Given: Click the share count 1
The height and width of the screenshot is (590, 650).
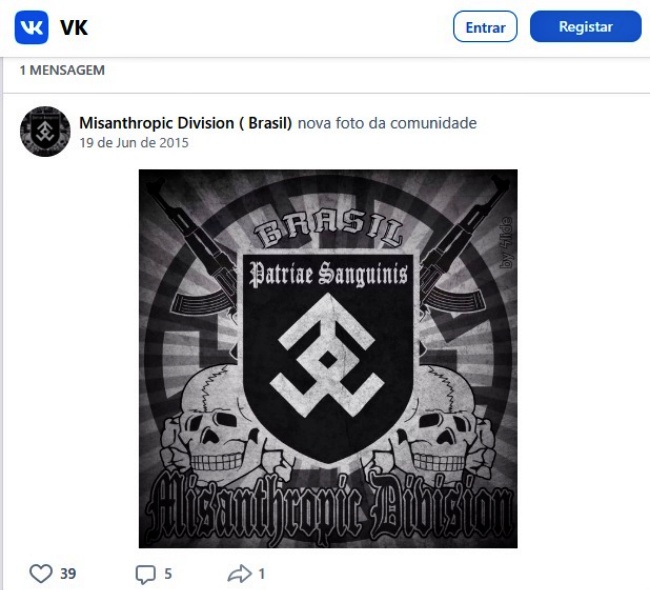Looking at the screenshot, I should [262, 574].
